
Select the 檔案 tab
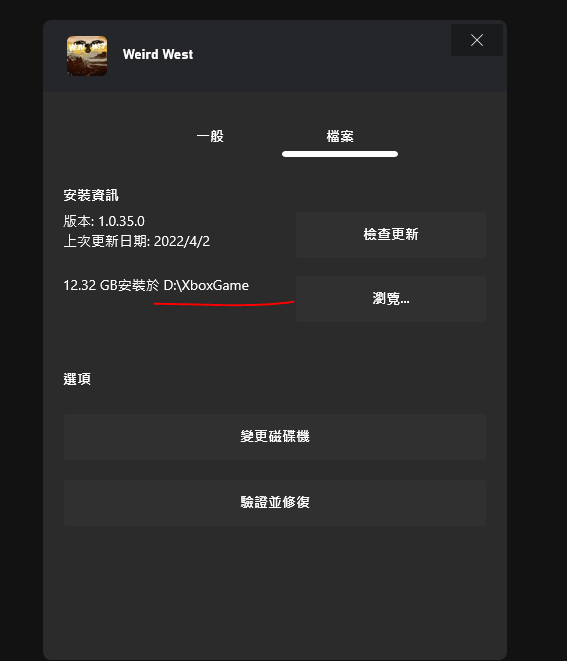coord(340,136)
